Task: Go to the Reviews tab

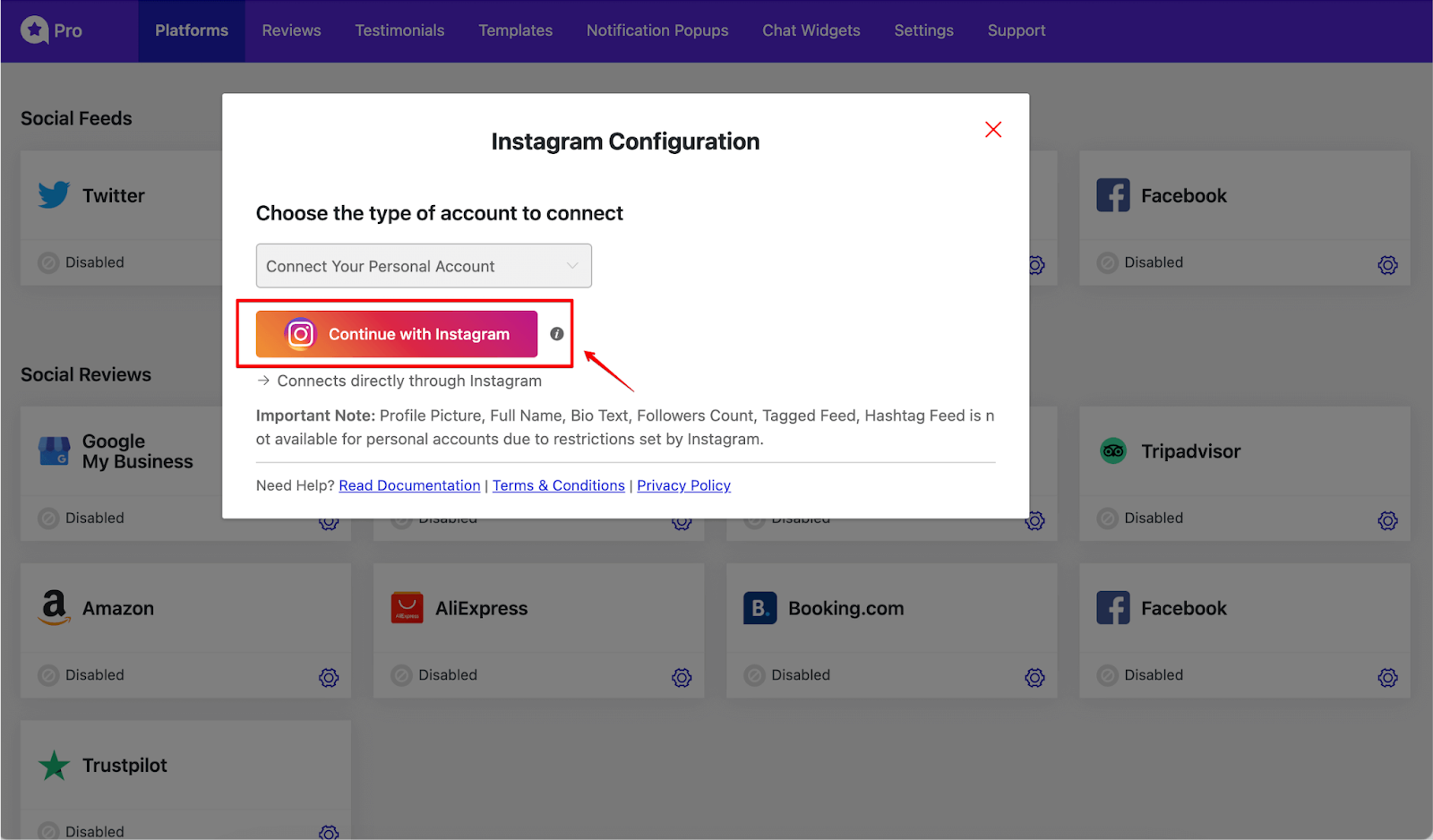Action: point(291,30)
